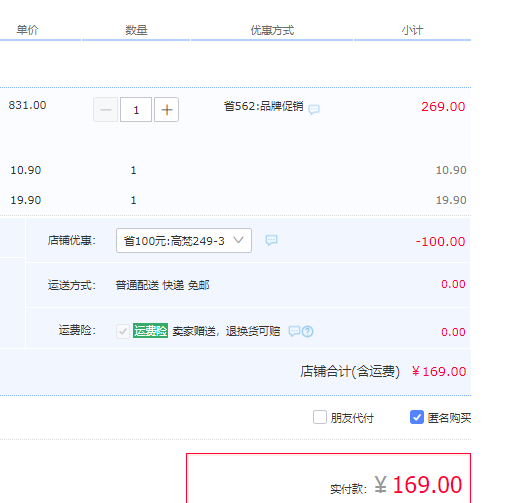Enable the 朋友代付 checkbox

(x=320, y=417)
